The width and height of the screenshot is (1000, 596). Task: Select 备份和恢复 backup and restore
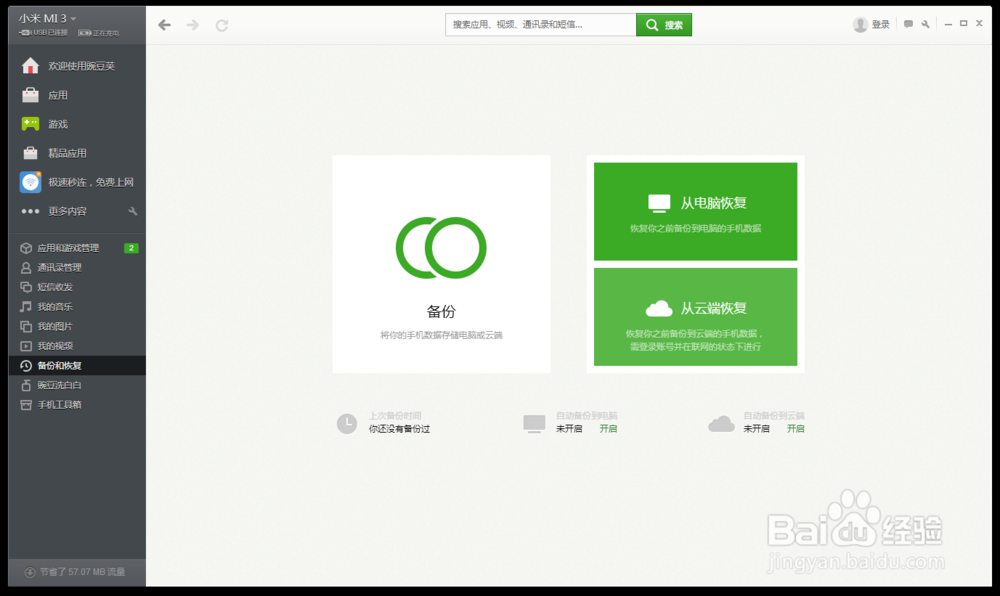coord(77,365)
